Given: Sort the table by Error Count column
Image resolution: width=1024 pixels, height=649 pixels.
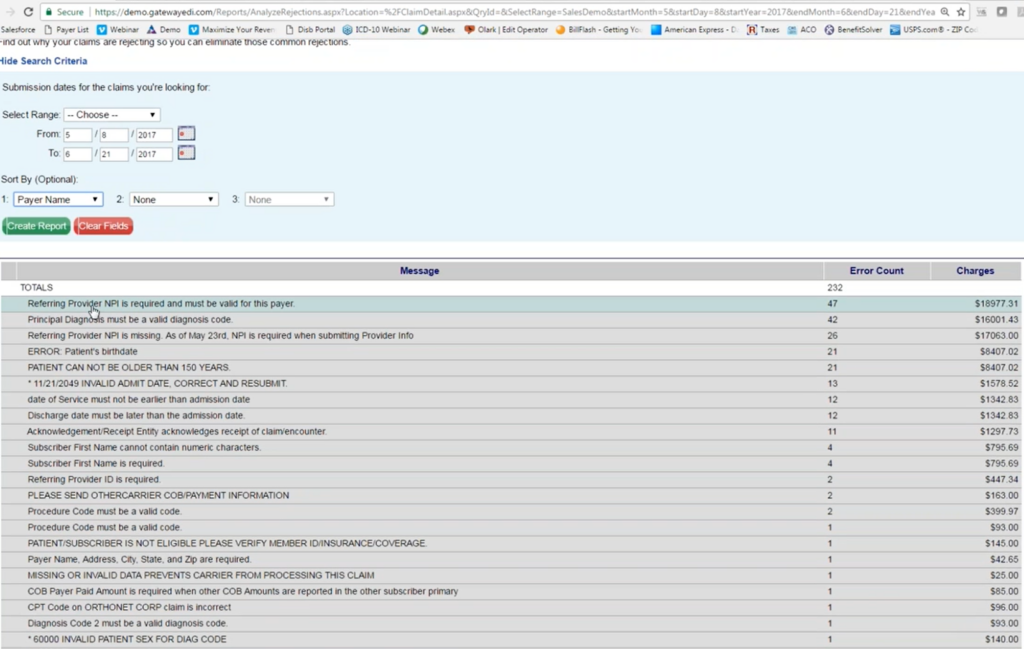Looking at the screenshot, I should (x=876, y=271).
